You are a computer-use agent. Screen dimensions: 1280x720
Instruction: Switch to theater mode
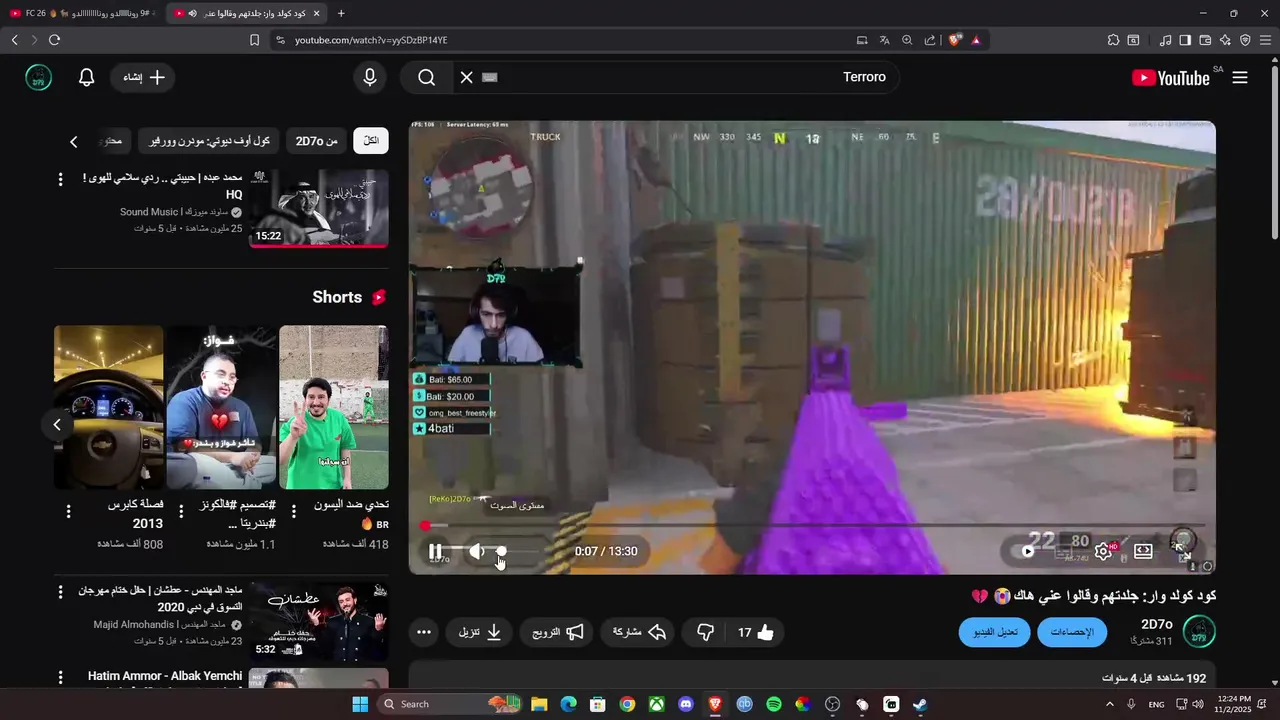point(1143,551)
